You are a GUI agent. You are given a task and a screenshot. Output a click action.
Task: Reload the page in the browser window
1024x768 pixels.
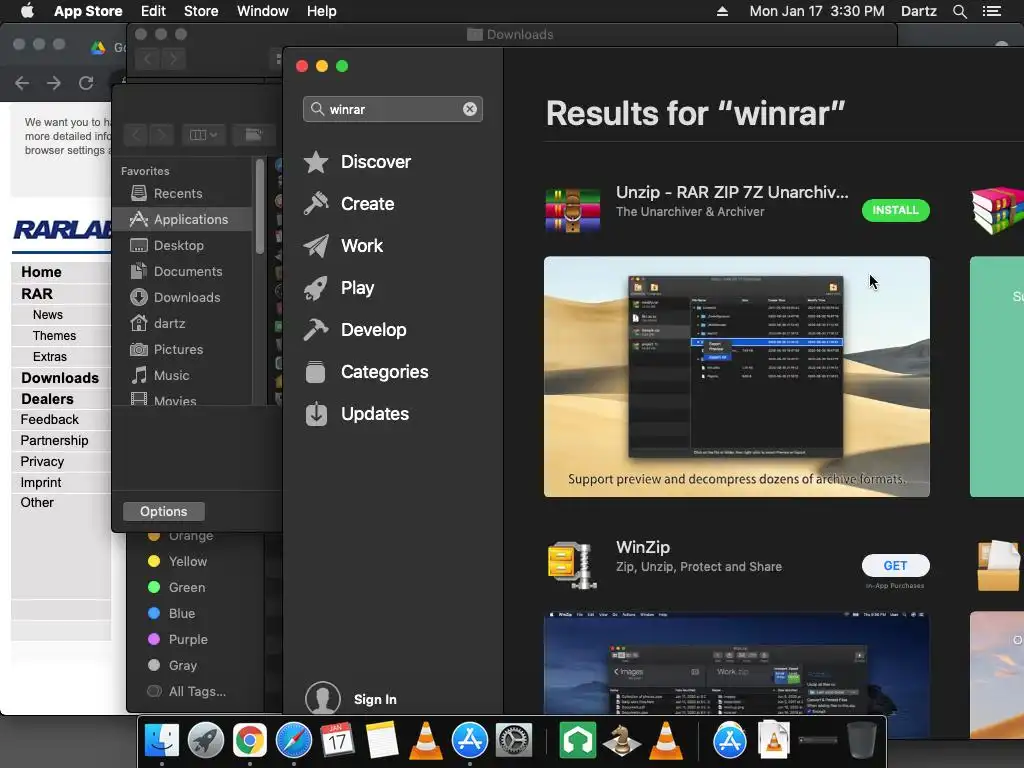(86, 83)
